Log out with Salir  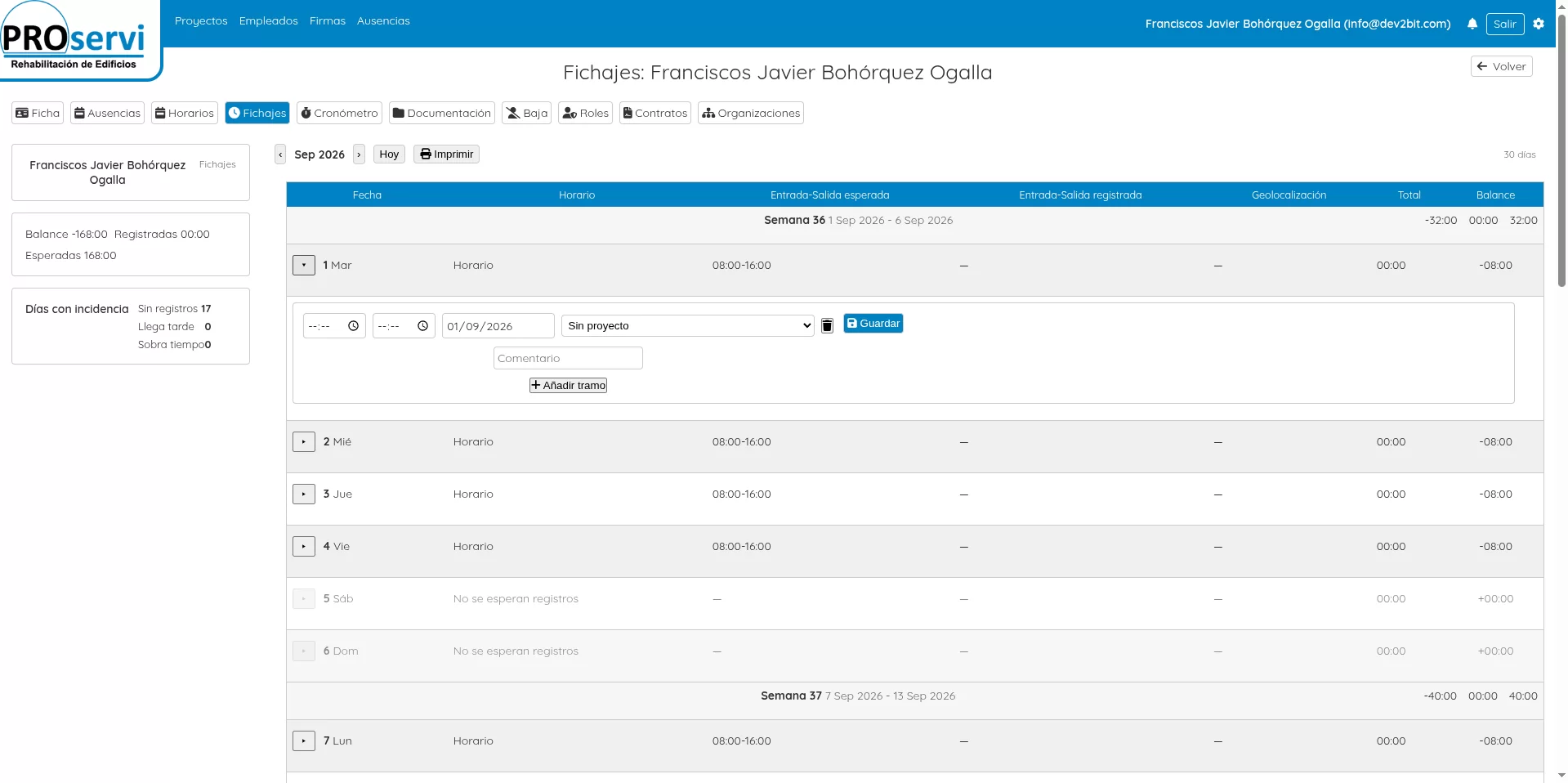coord(1504,24)
